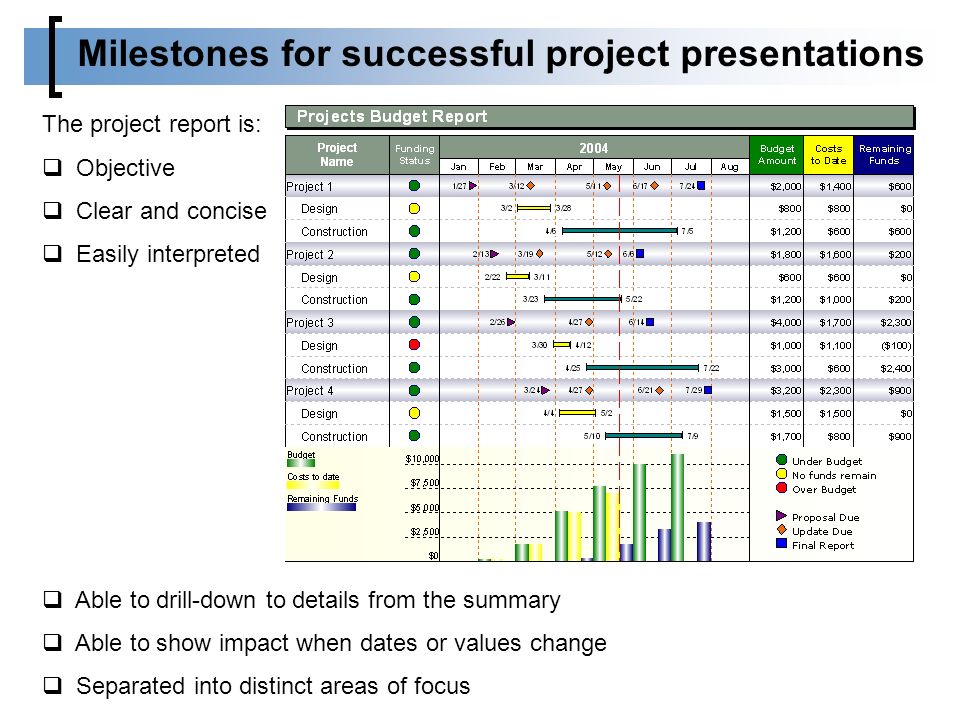Click Project 1 Design yellow status circle
Screen dimensions: 960x720
(414, 208)
